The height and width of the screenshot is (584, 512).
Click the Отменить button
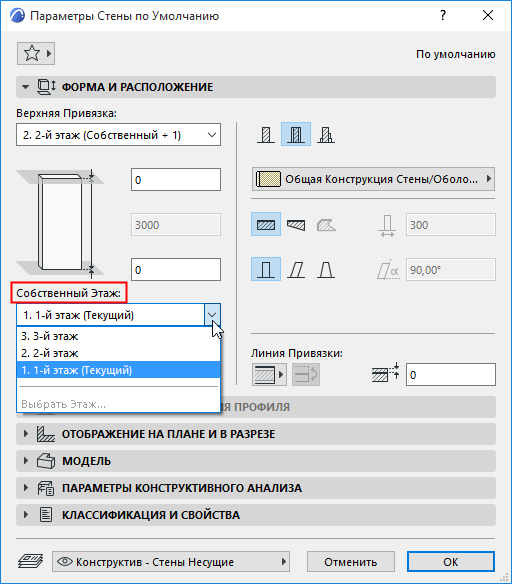tap(350, 562)
